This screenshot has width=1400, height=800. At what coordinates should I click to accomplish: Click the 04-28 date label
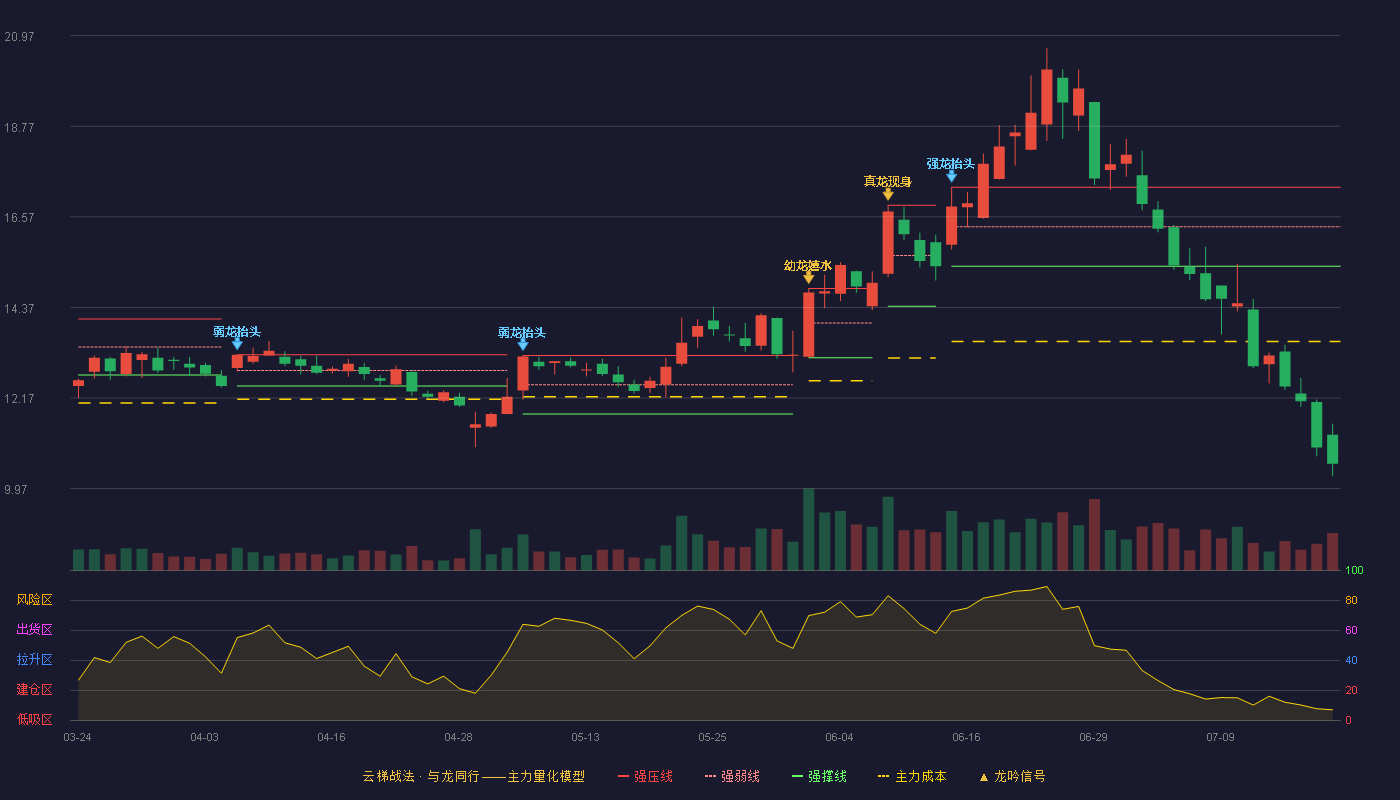click(458, 737)
